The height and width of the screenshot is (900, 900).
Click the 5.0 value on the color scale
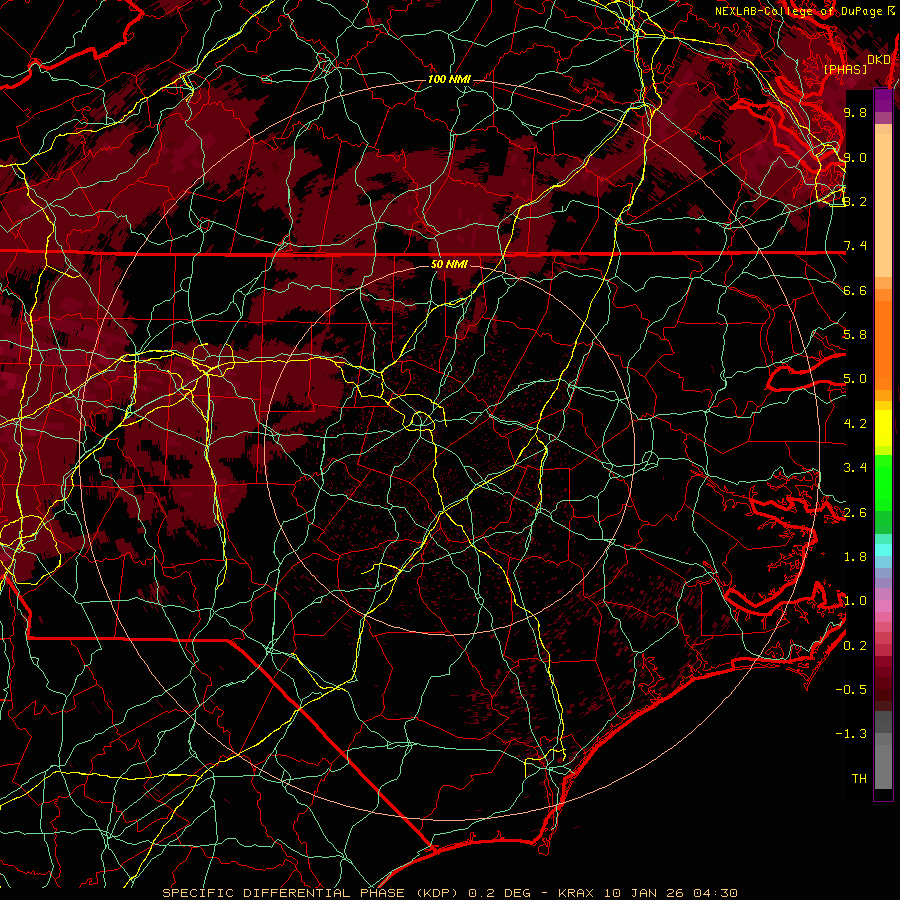point(855,379)
